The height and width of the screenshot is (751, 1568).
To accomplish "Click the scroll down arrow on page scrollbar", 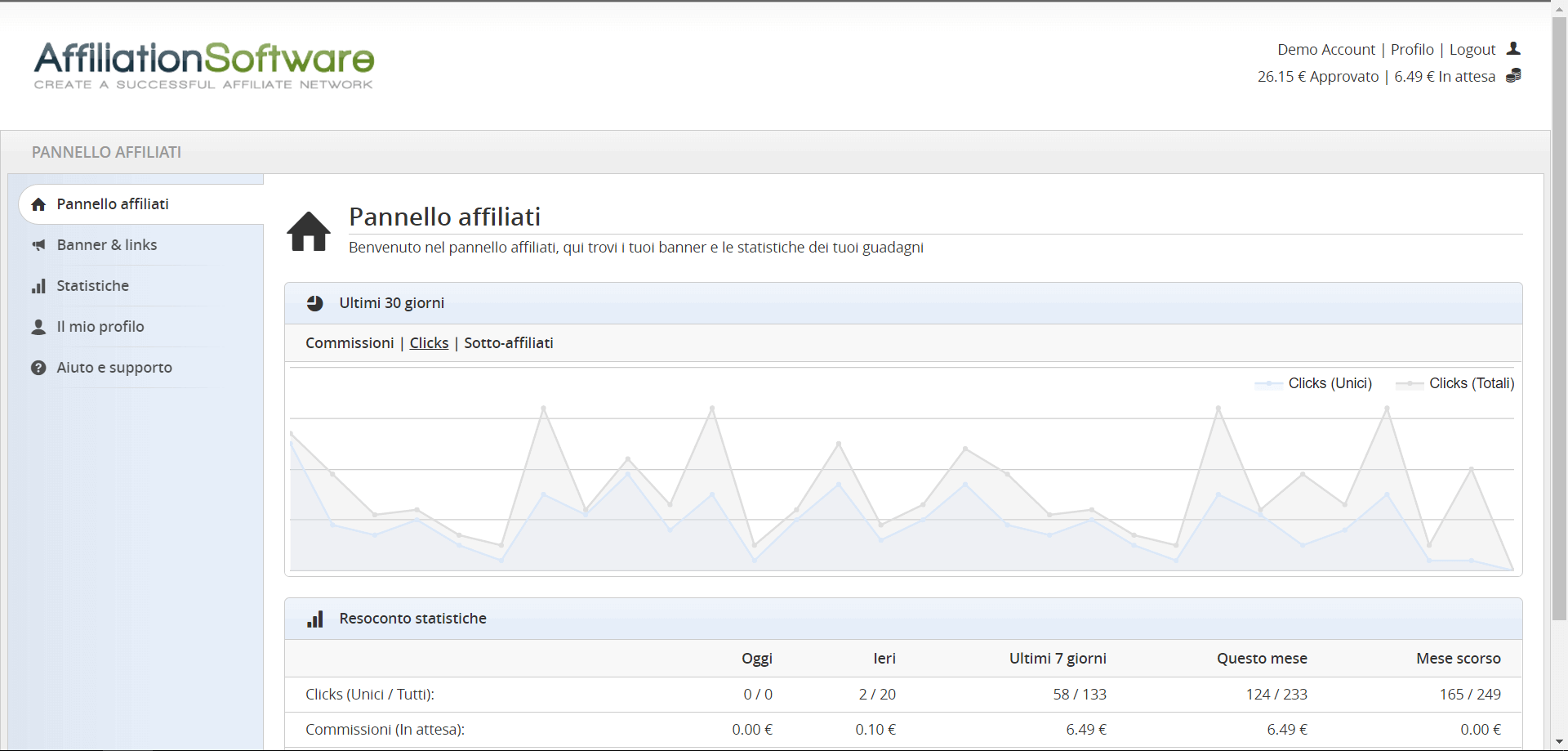I will tap(1559, 742).
